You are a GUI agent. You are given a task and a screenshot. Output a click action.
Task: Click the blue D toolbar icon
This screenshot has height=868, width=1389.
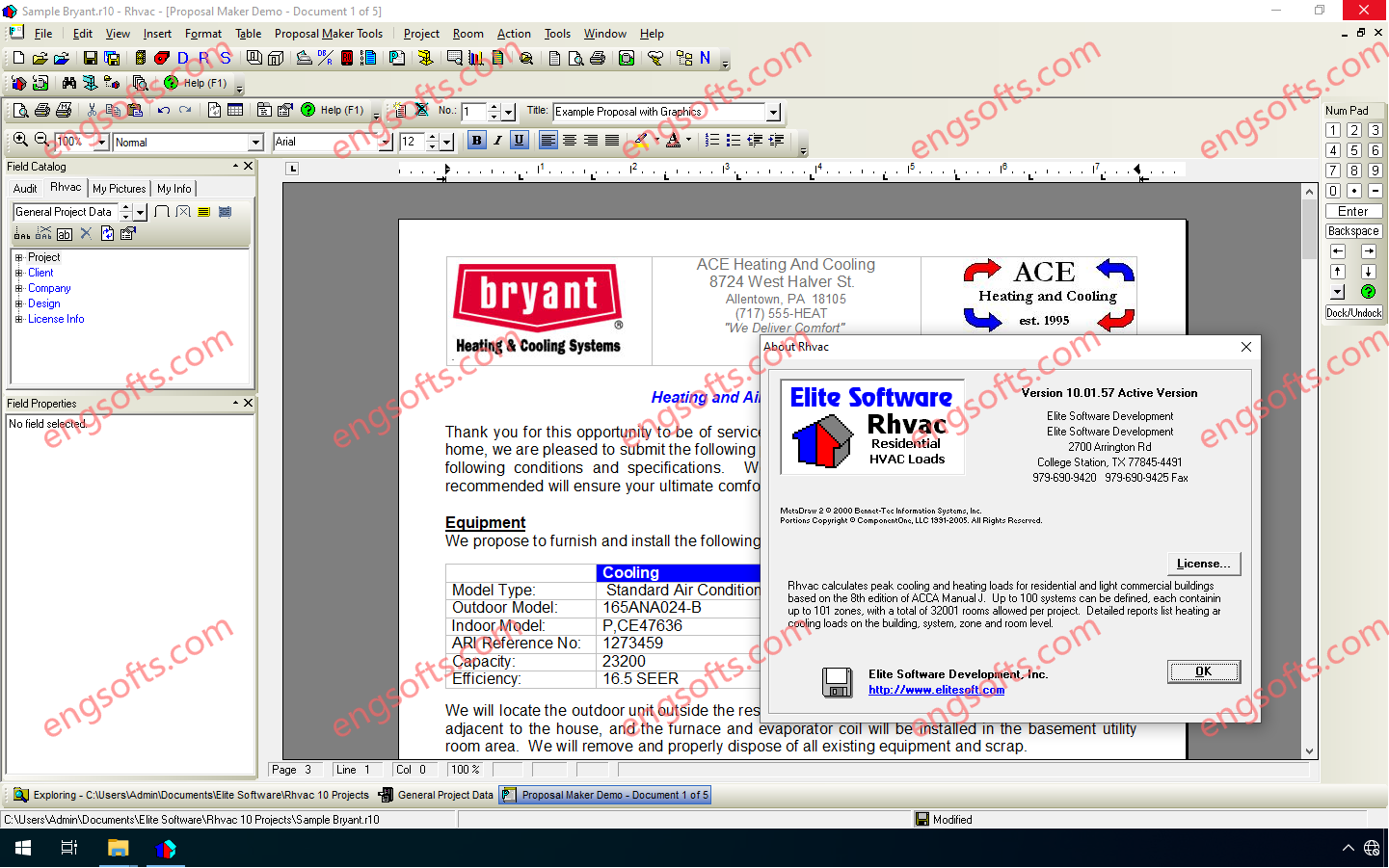(183, 59)
